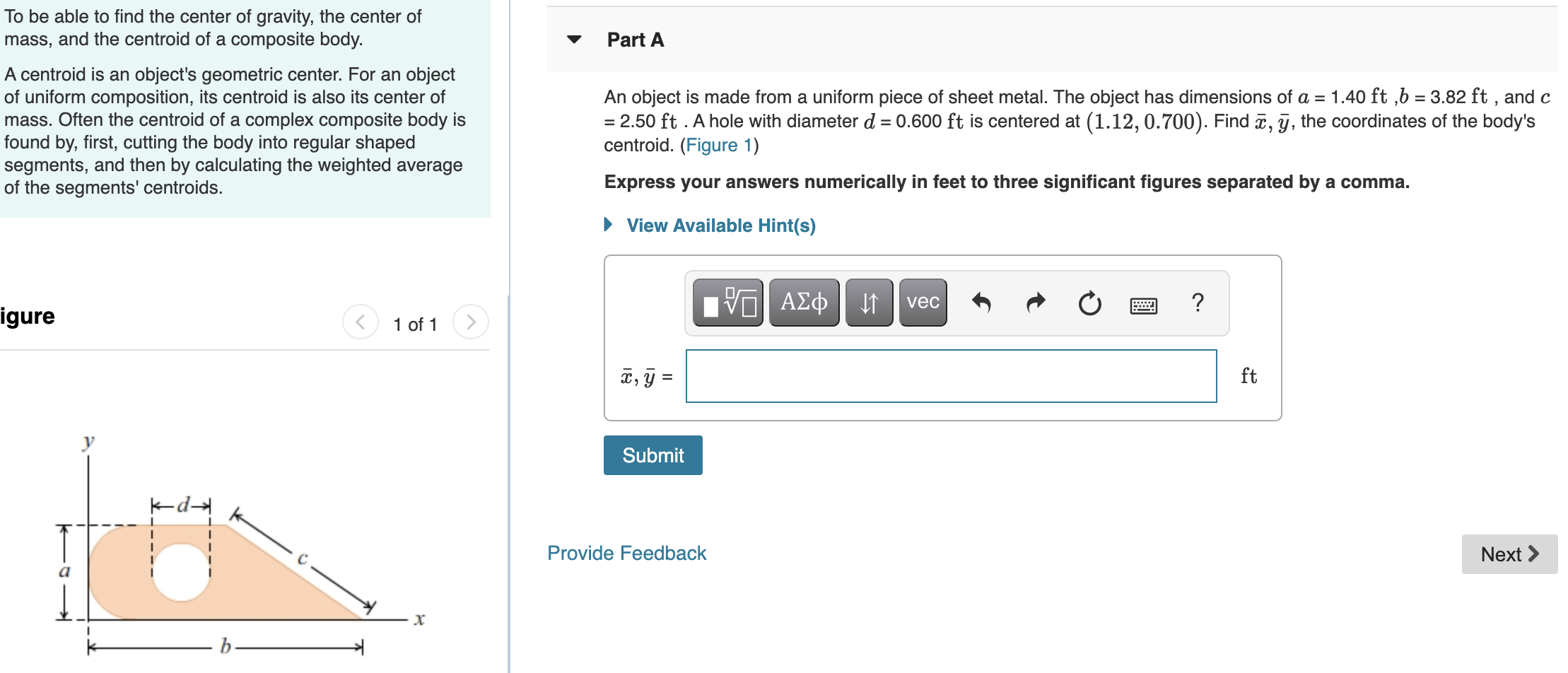Viewport: 1568px width, 673px height.
Task: Reset the answer input field
Action: coord(1088,304)
